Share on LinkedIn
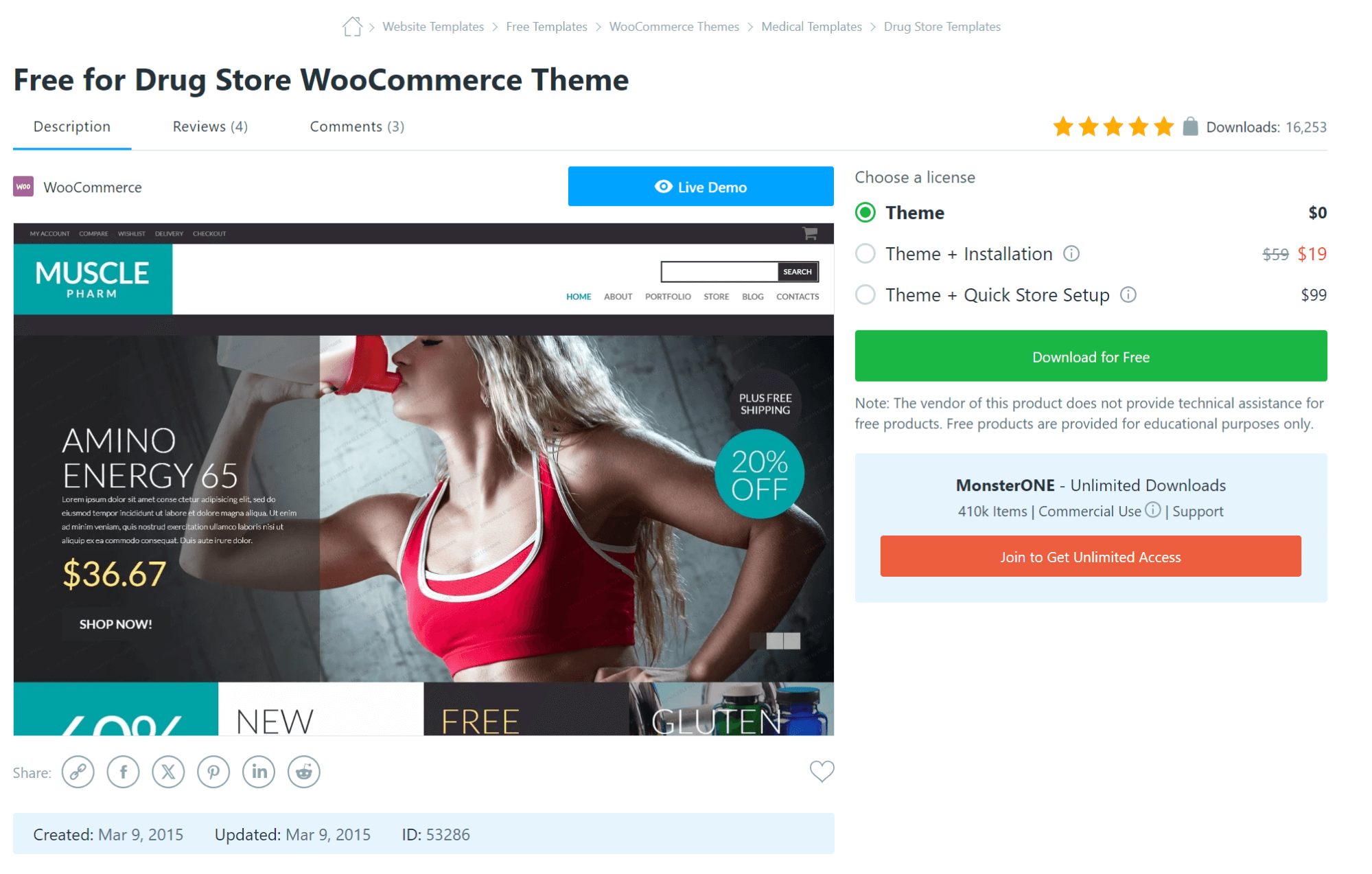The width and height of the screenshot is (1372, 874). [x=259, y=772]
